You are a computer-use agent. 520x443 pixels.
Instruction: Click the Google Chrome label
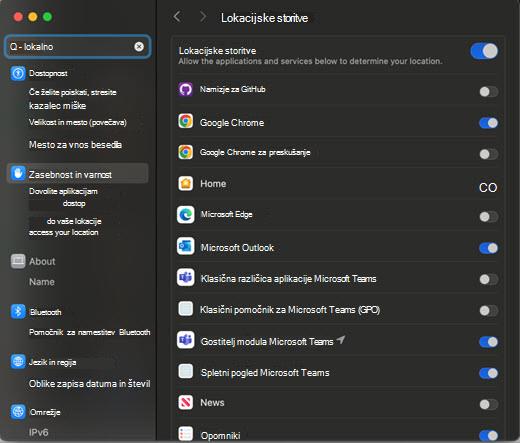coord(232,123)
